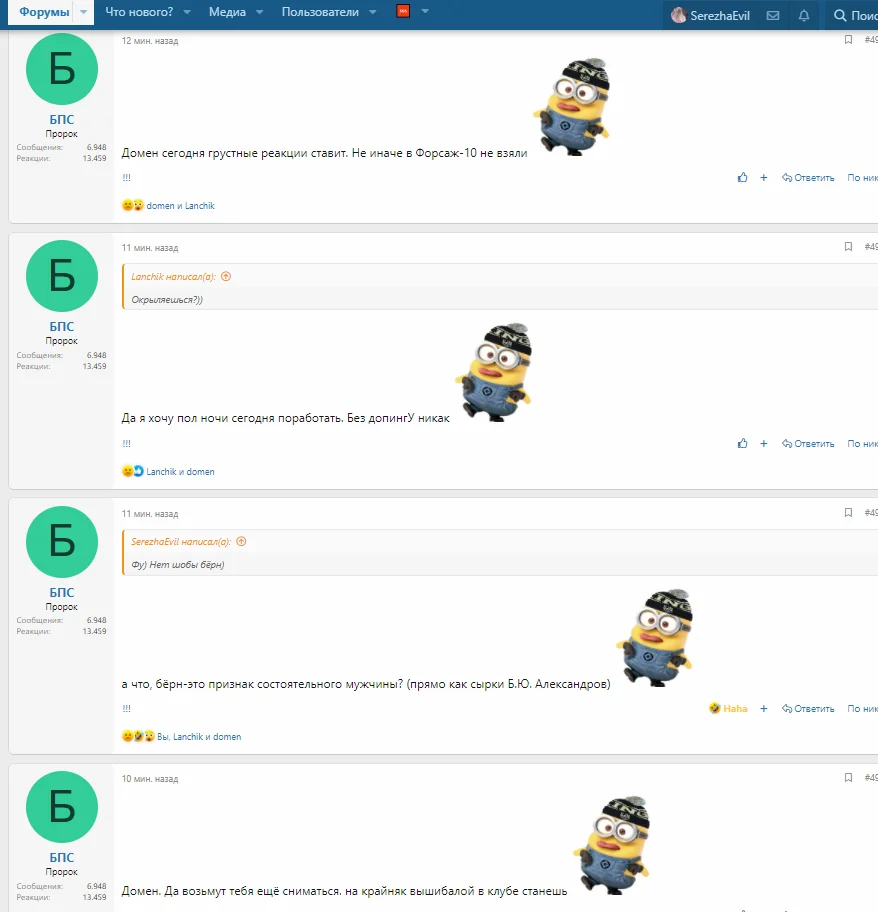This screenshot has height=912, width=878.
Task: Open the 12 мин. назад timestamp
Action: click(x=150, y=41)
